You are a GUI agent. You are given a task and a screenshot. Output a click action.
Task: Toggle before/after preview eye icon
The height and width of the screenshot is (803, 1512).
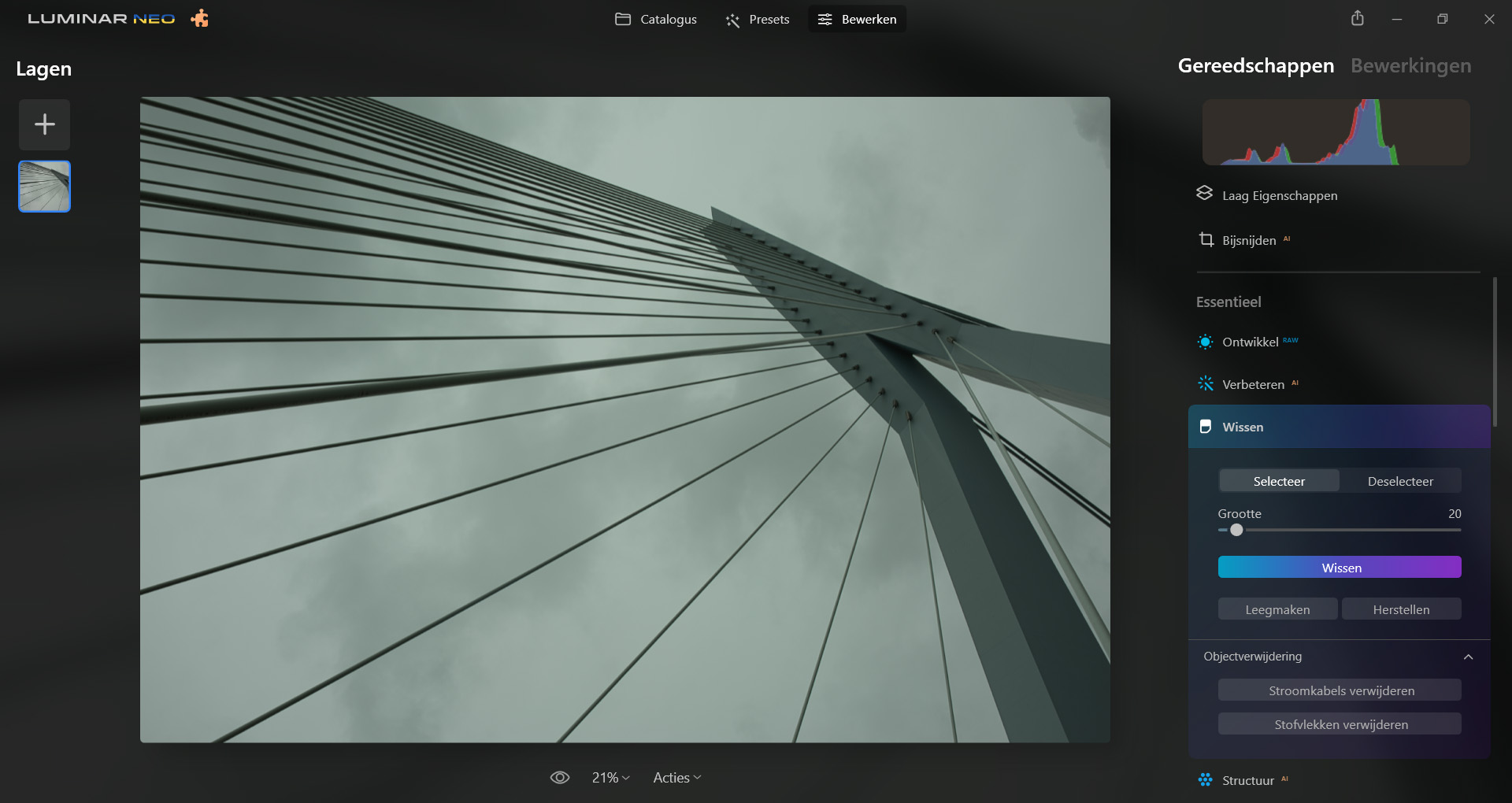click(x=560, y=778)
